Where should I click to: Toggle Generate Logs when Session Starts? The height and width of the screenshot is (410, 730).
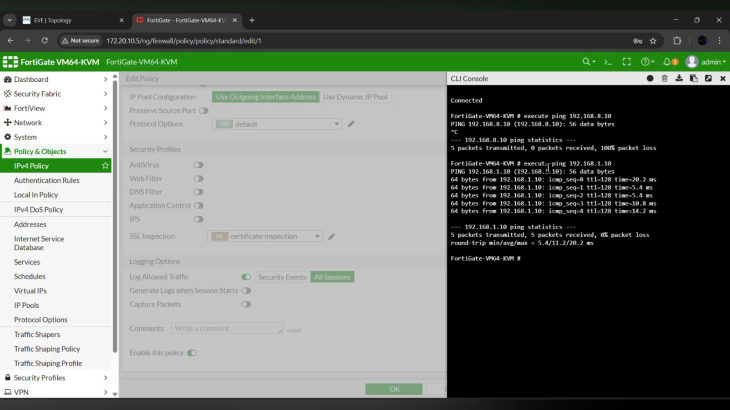click(x=246, y=290)
